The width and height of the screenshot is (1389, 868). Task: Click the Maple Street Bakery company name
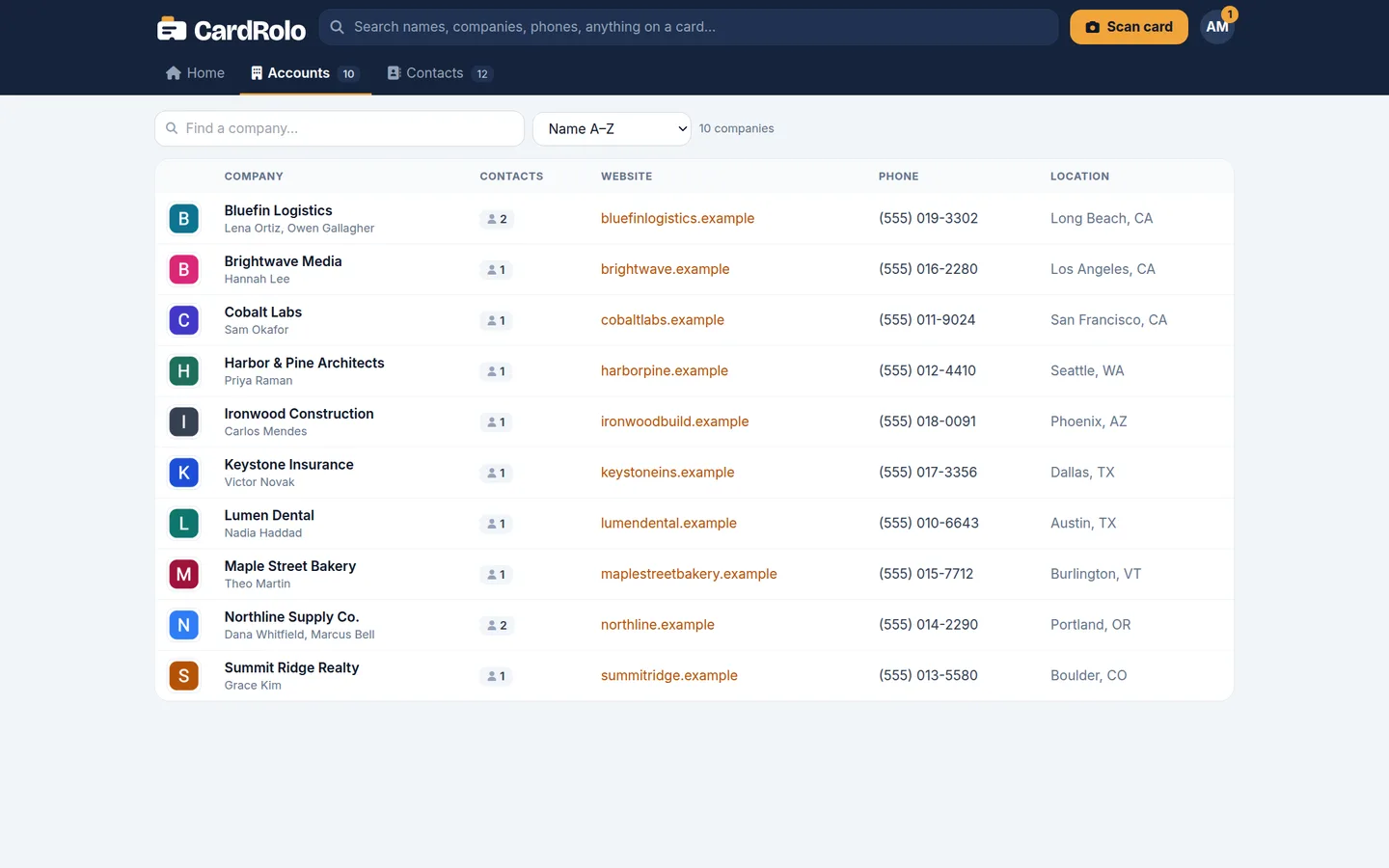tap(290, 566)
